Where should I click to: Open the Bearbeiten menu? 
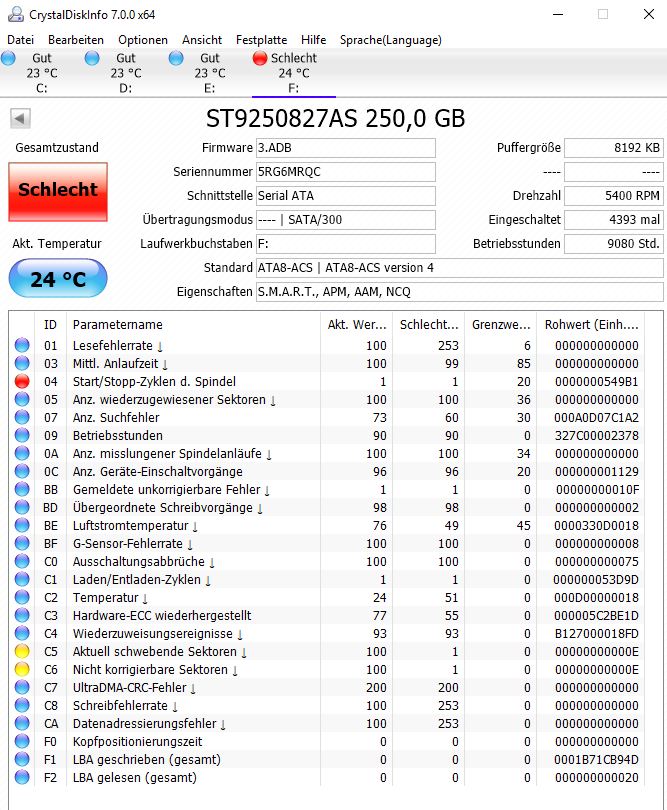tap(75, 40)
